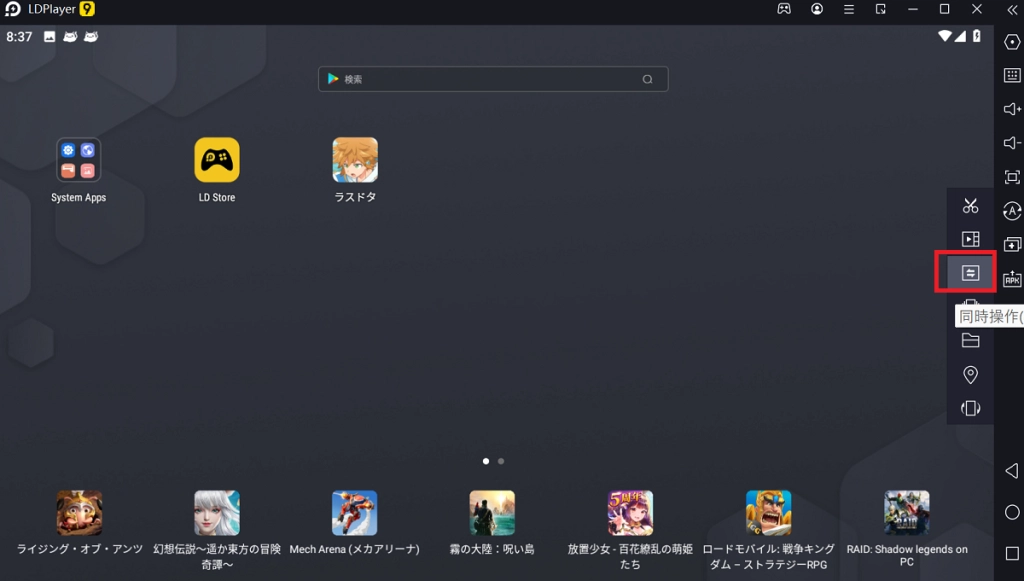Take a screenshot with the scissors icon
The image size is (1024, 581).
point(970,206)
